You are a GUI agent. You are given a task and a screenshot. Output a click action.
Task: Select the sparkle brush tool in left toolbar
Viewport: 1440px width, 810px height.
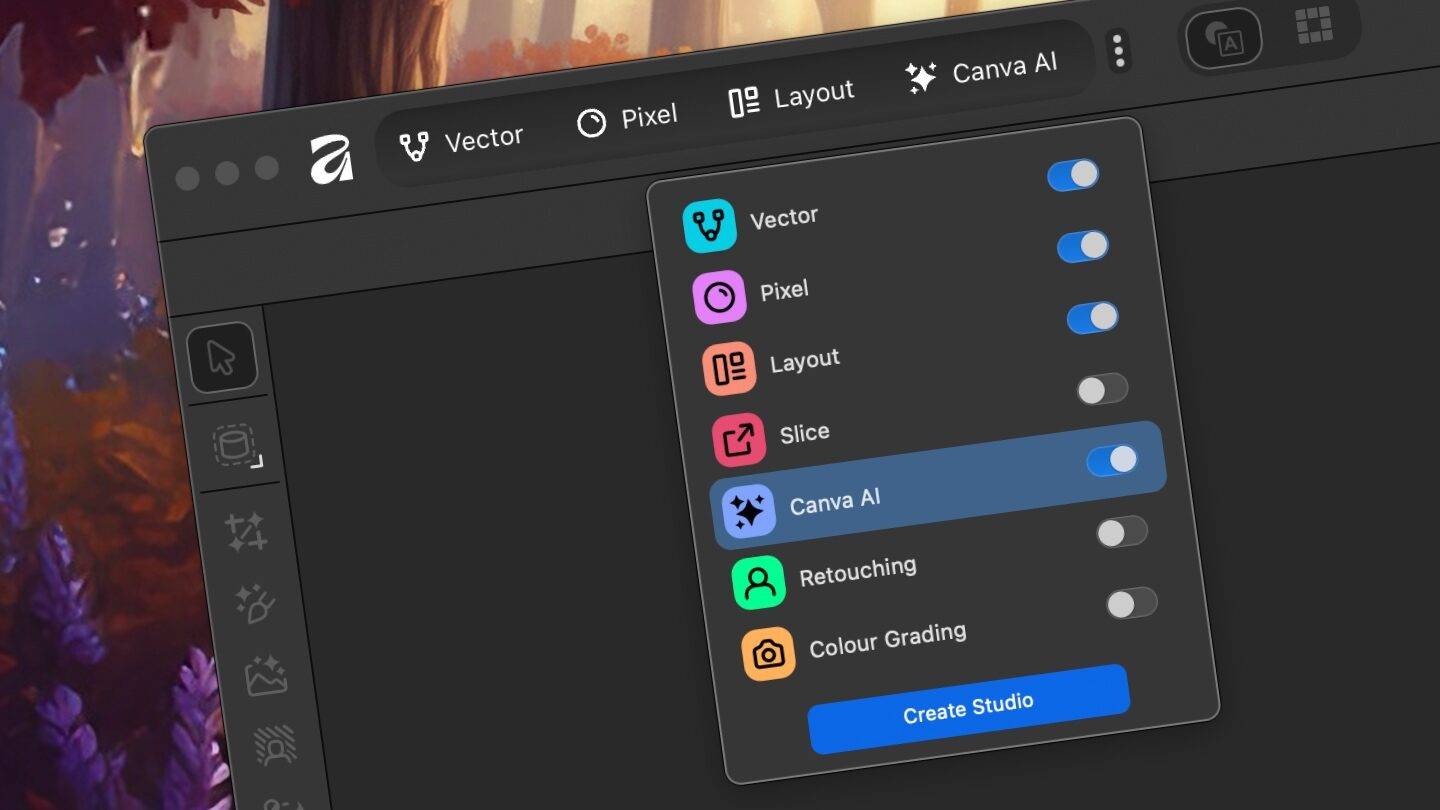(255, 604)
